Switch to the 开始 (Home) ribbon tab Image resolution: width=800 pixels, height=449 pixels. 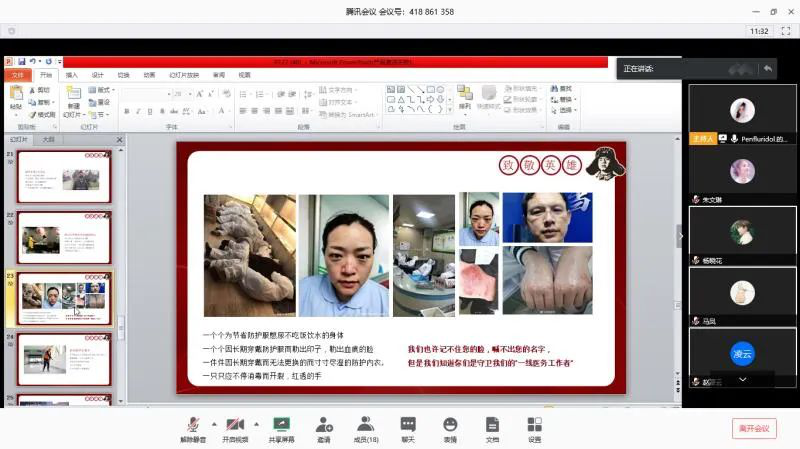click(x=46, y=75)
